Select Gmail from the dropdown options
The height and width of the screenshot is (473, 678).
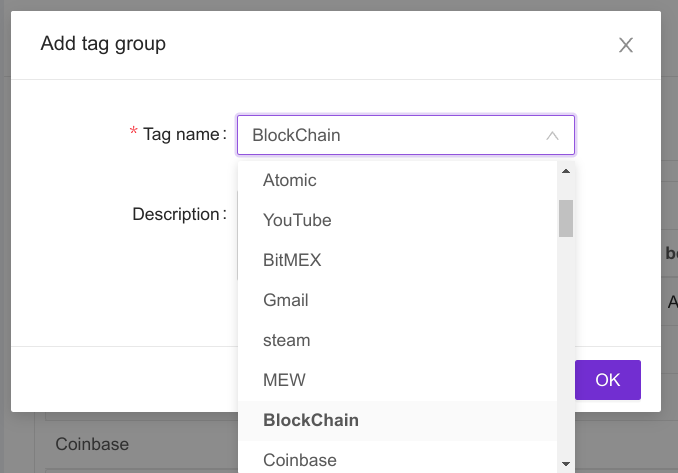coord(286,300)
